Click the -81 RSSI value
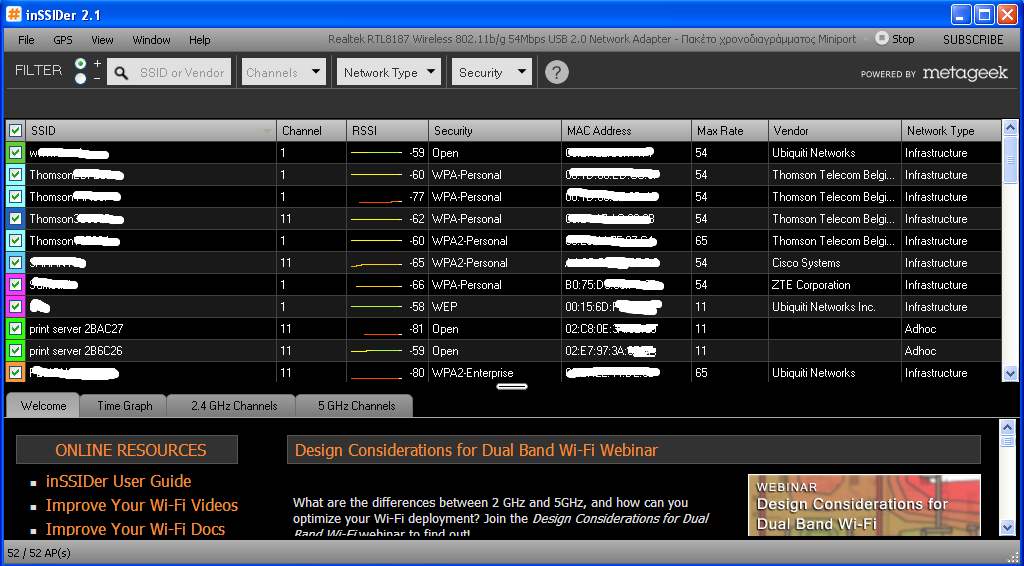The image size is (1024, 566). coord(417,329)
